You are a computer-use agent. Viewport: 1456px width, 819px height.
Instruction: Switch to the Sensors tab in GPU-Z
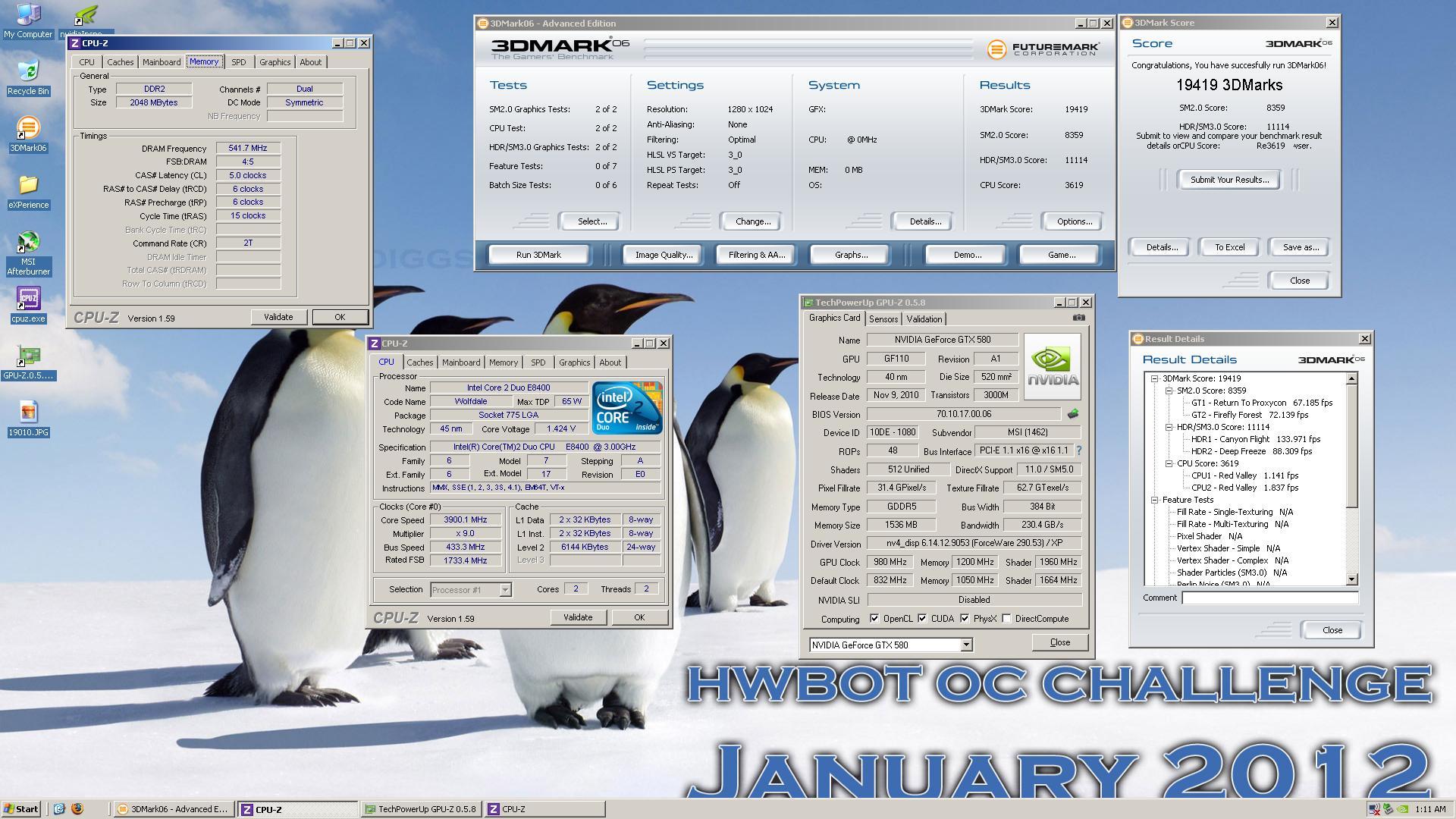point(883,319)
